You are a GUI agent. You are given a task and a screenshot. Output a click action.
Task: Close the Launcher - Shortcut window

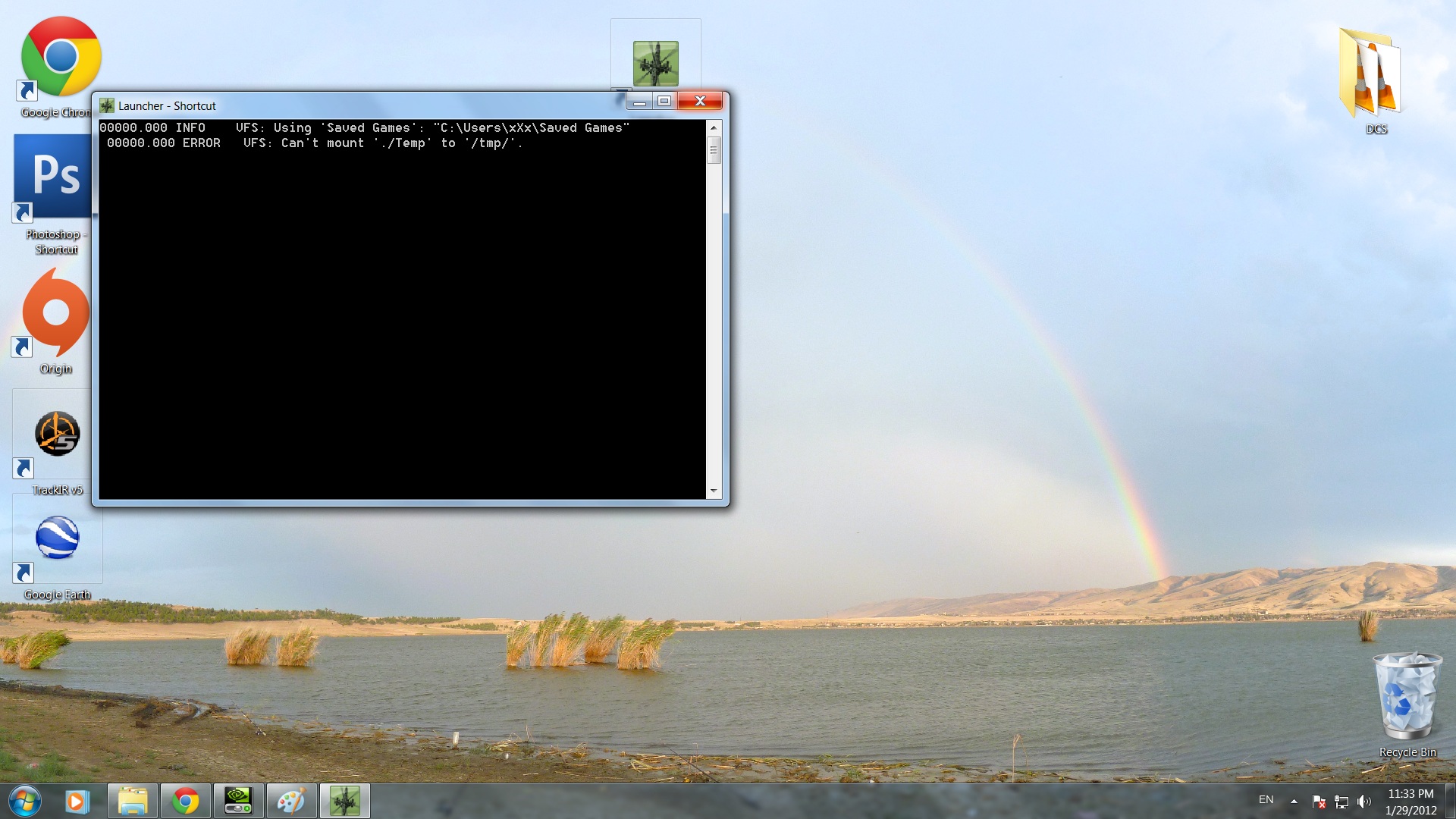[x=700, y=101]
